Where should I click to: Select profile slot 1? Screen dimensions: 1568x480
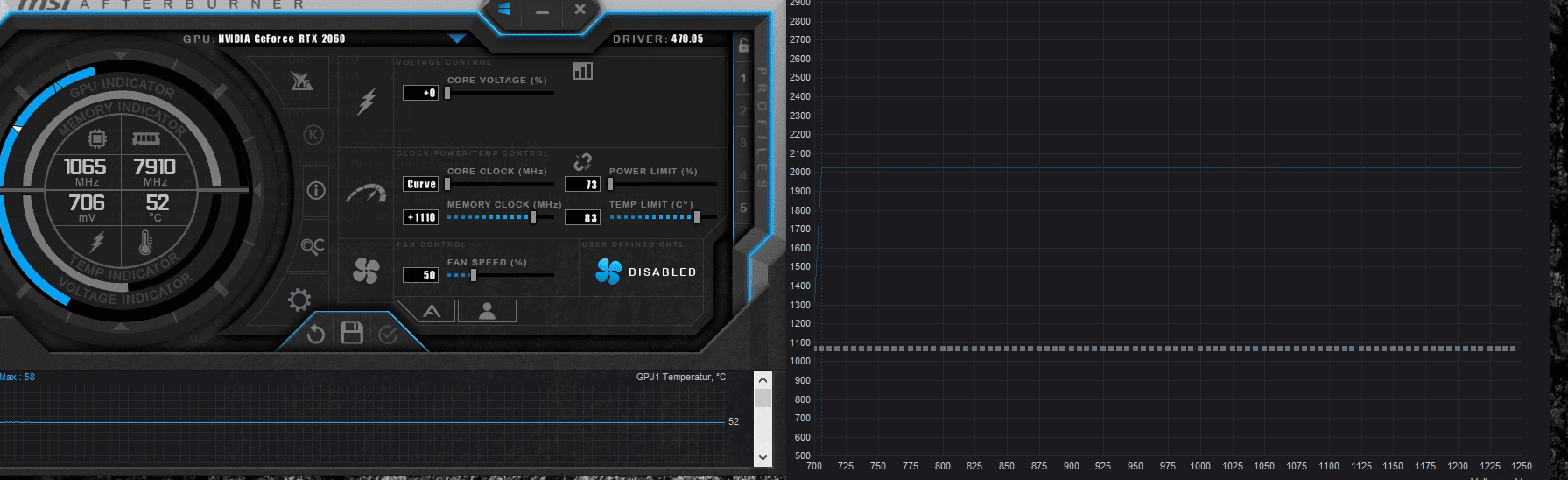pos(743,79)
